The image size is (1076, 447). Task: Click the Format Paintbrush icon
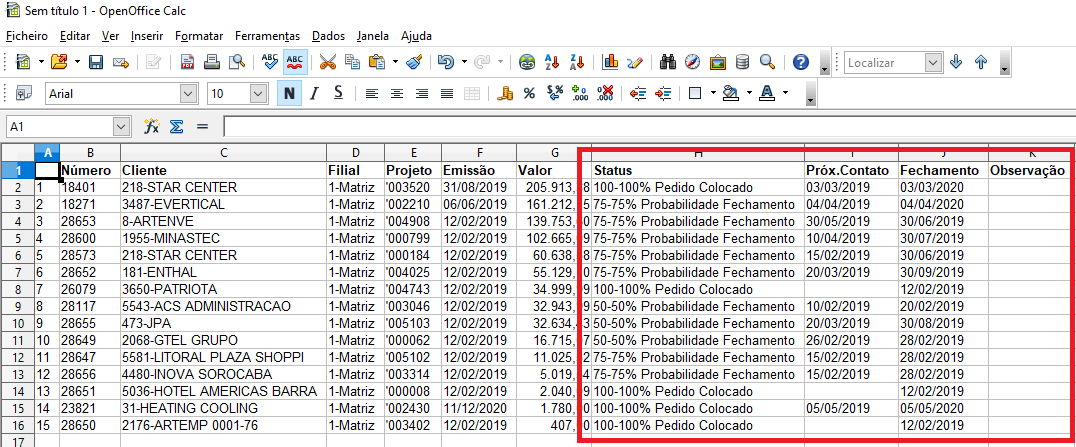[x=415, y=62]
